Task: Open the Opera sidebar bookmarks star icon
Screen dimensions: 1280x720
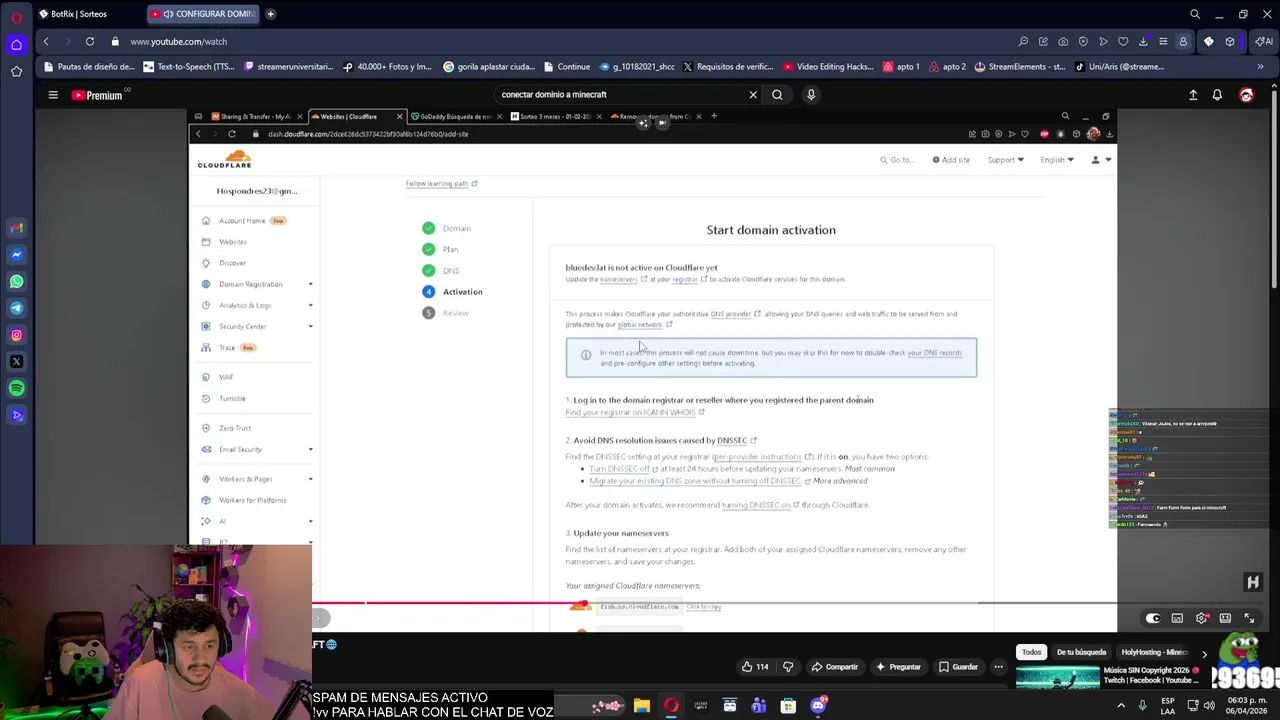Action: click(16, 72)
